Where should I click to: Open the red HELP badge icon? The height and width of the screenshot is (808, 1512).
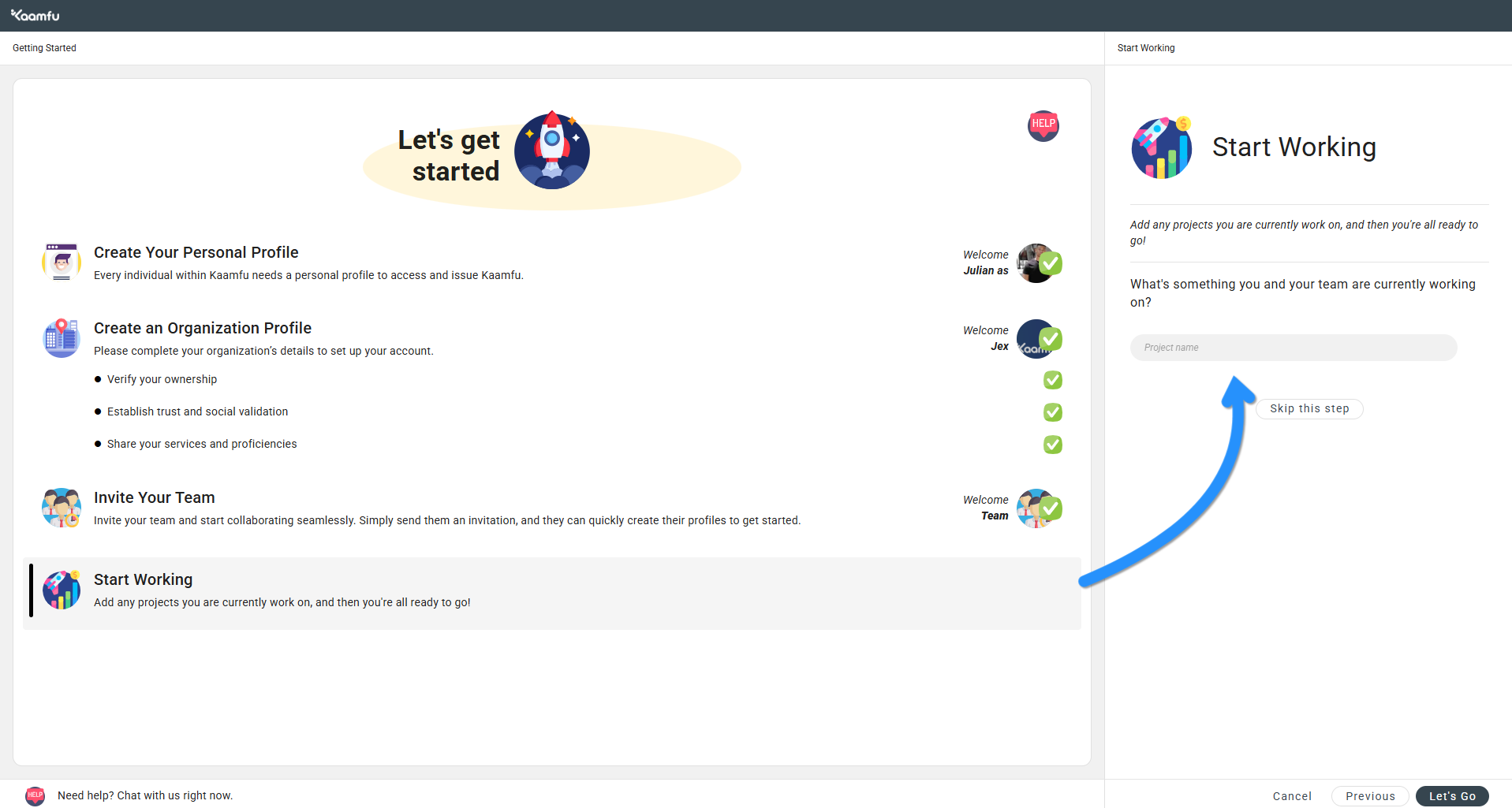click(1043, 125)
